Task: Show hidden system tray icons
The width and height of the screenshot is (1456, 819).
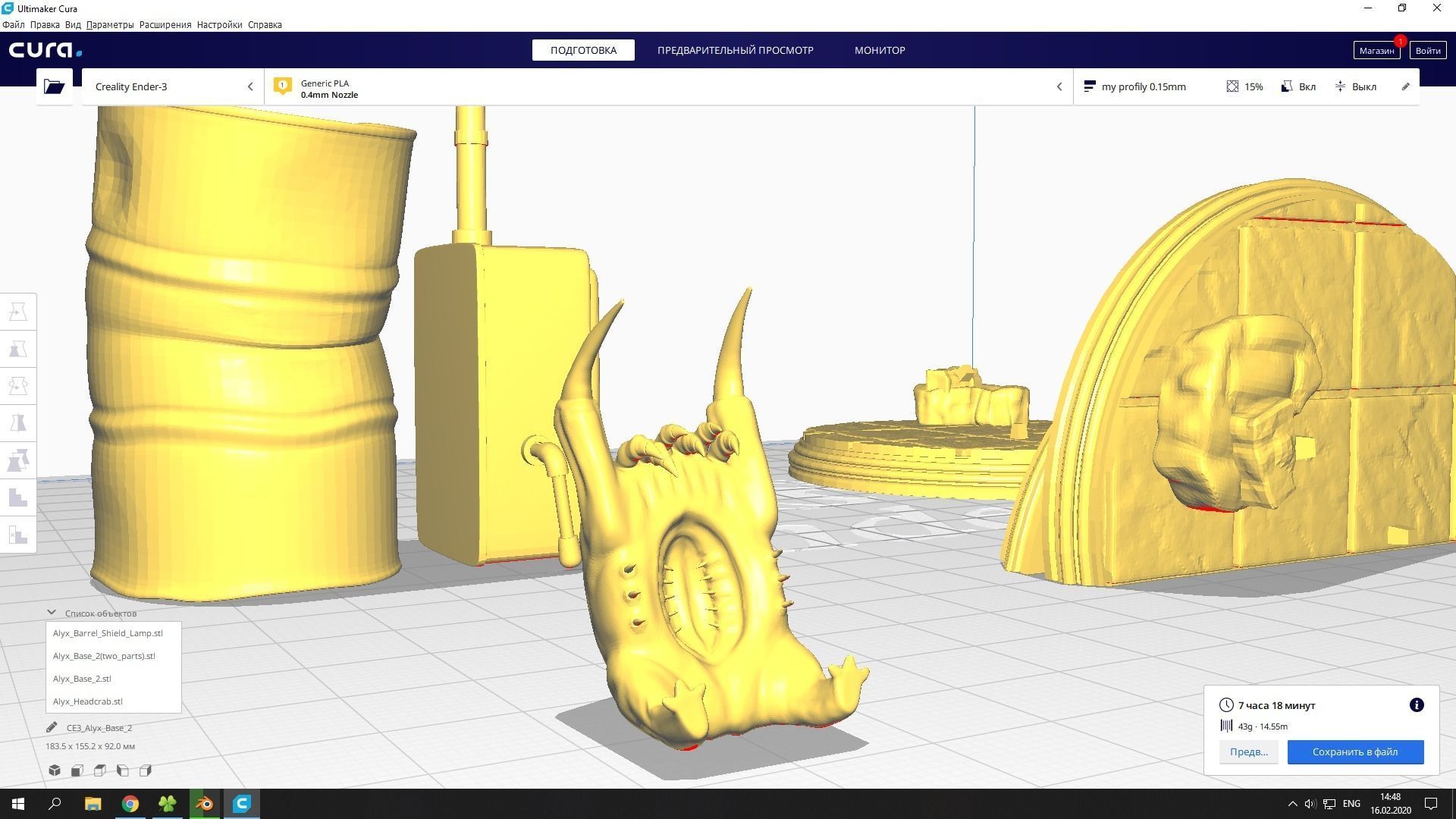Action: pyautogui.click(x=1292, y=804)
